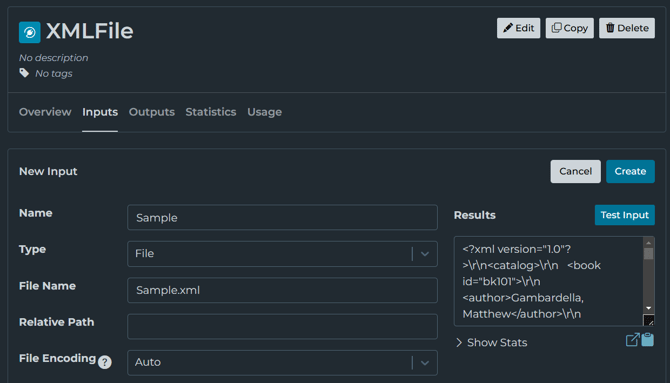Click the pencil Edit button
This screenshot has height=383, width=670.
[x=518, y=28]
